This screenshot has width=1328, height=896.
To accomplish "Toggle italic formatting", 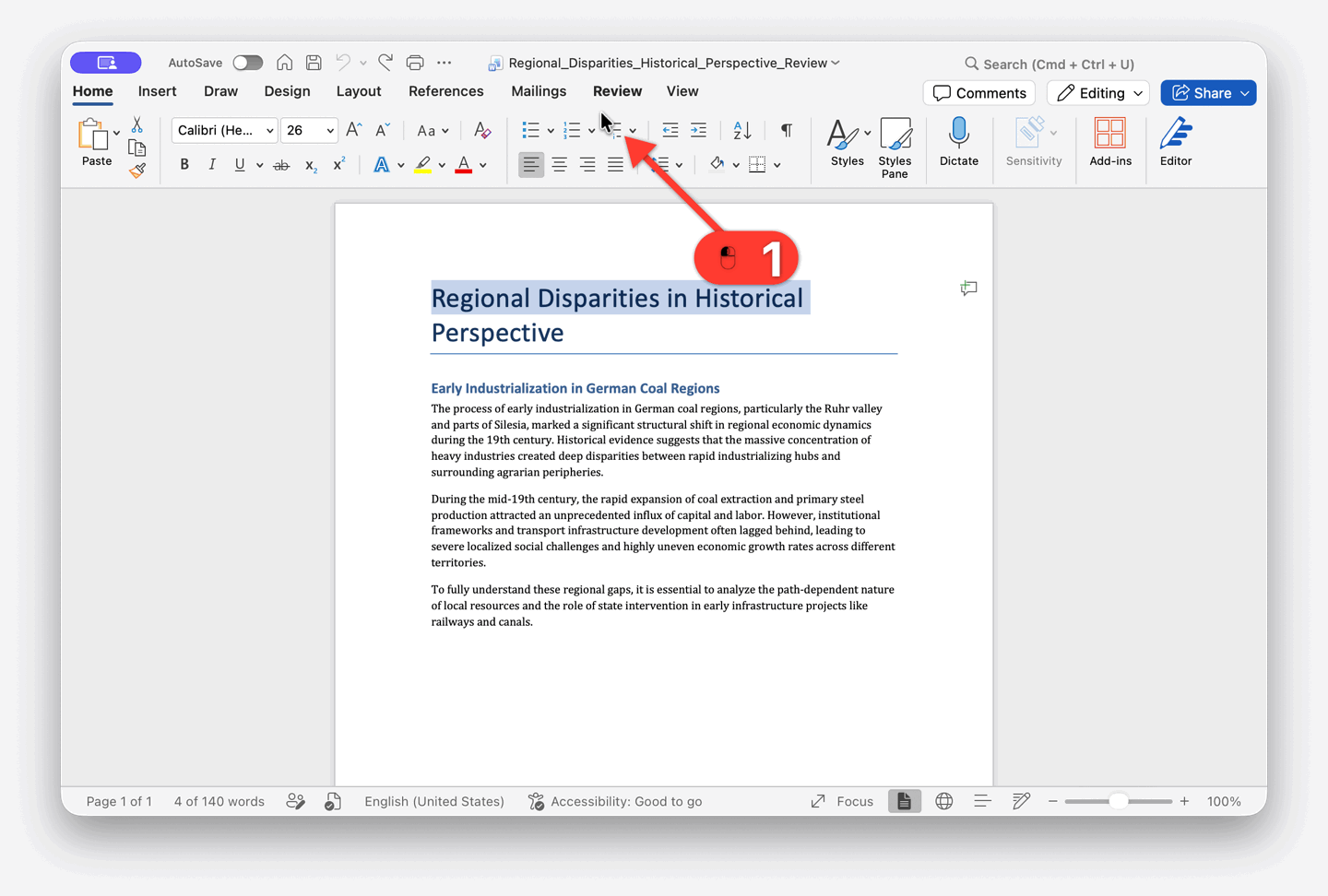I will pyautogui.click(x=212, y=164).
